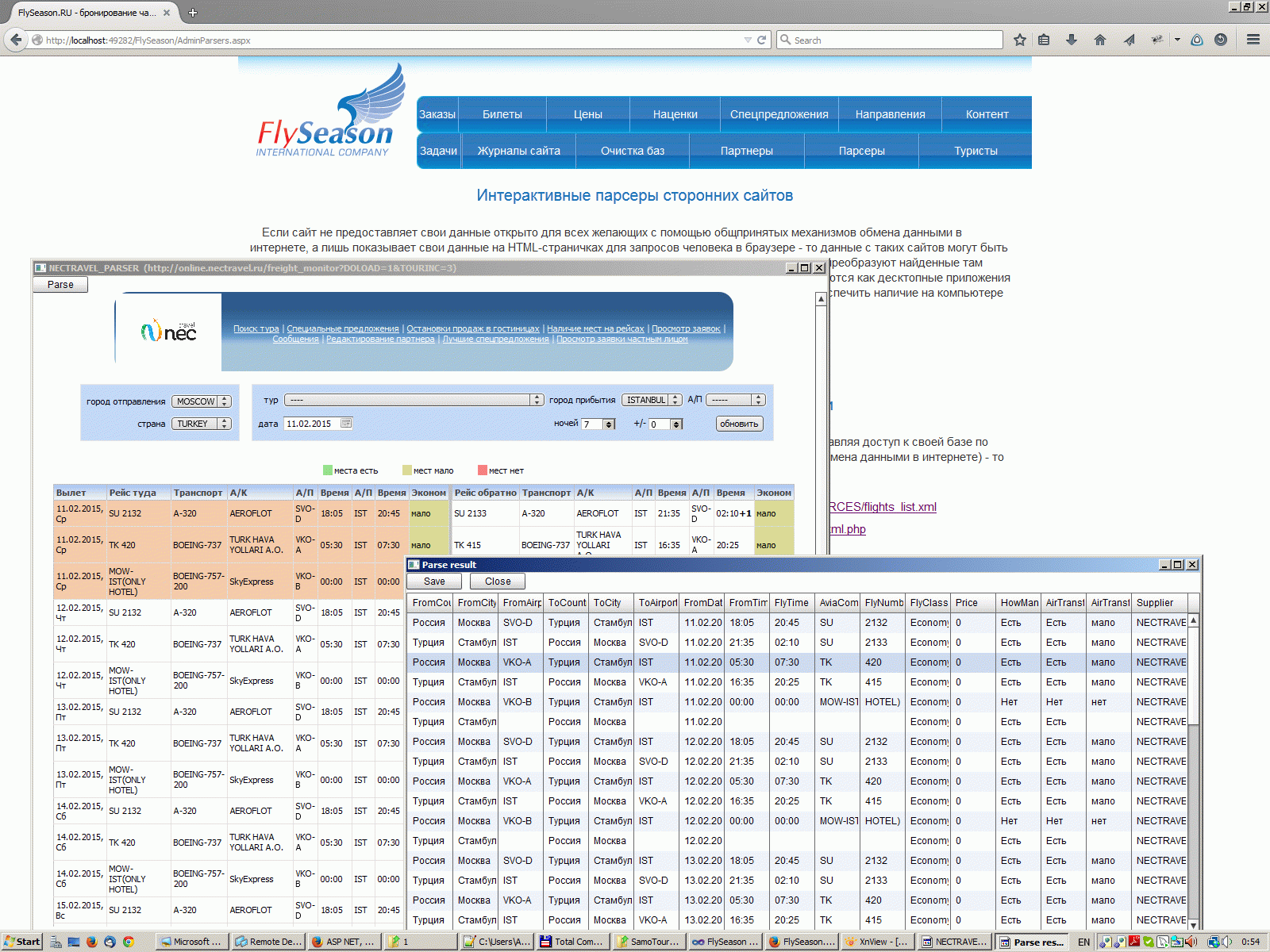Open the Firefox hamburger menu

[x=1253, y=40]
